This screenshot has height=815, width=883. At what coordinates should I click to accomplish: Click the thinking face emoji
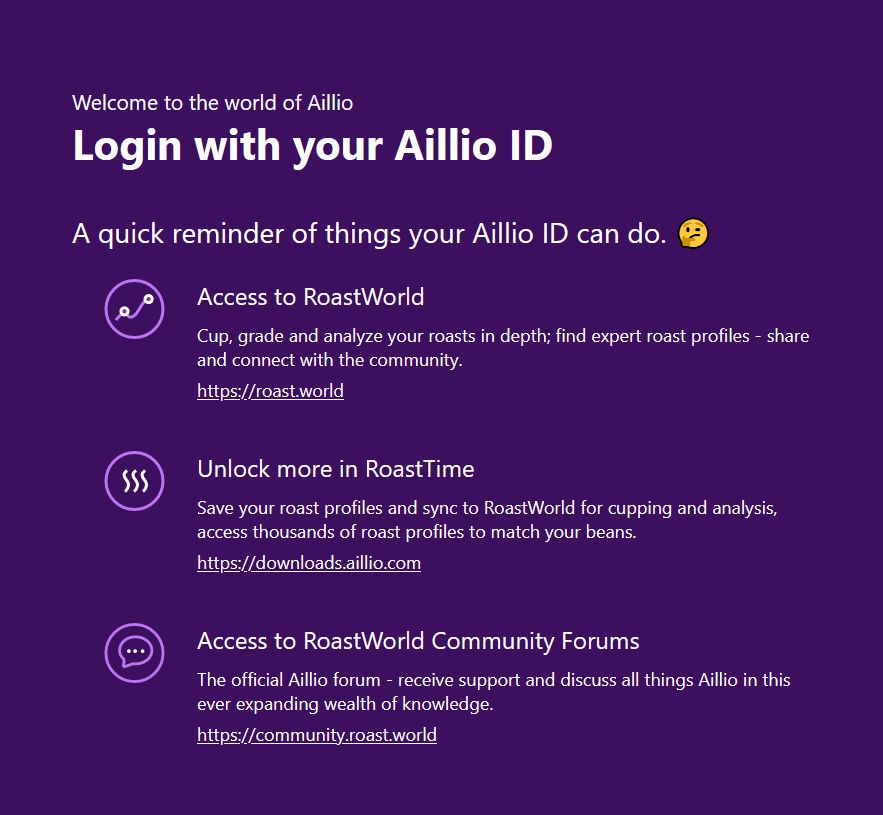693,234
